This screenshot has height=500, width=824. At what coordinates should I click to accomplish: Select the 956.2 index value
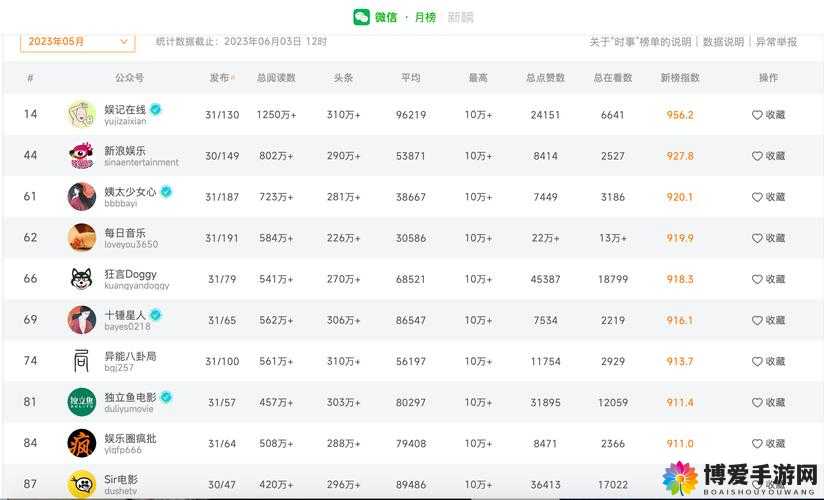[x=680, y=115]
